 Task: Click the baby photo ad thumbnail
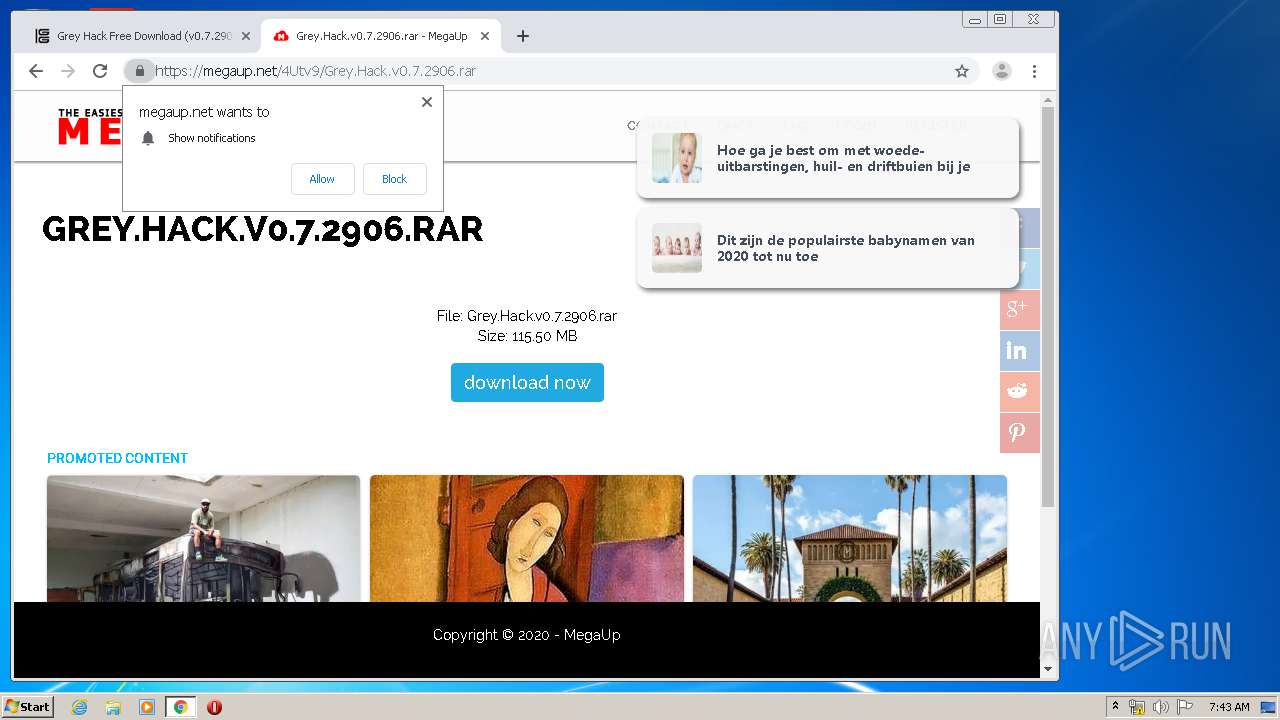677,158
